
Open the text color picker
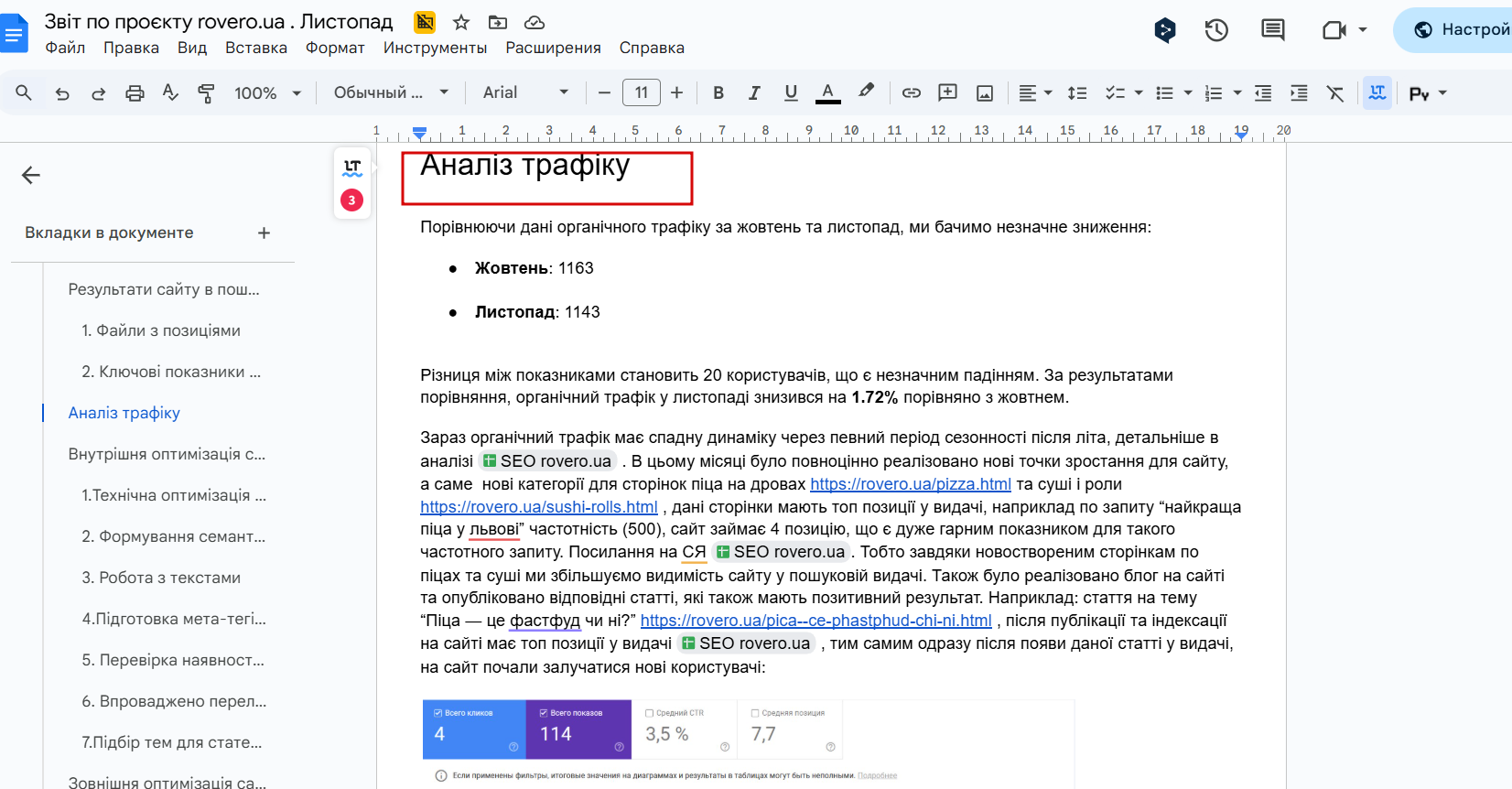(x=827, y=93)
